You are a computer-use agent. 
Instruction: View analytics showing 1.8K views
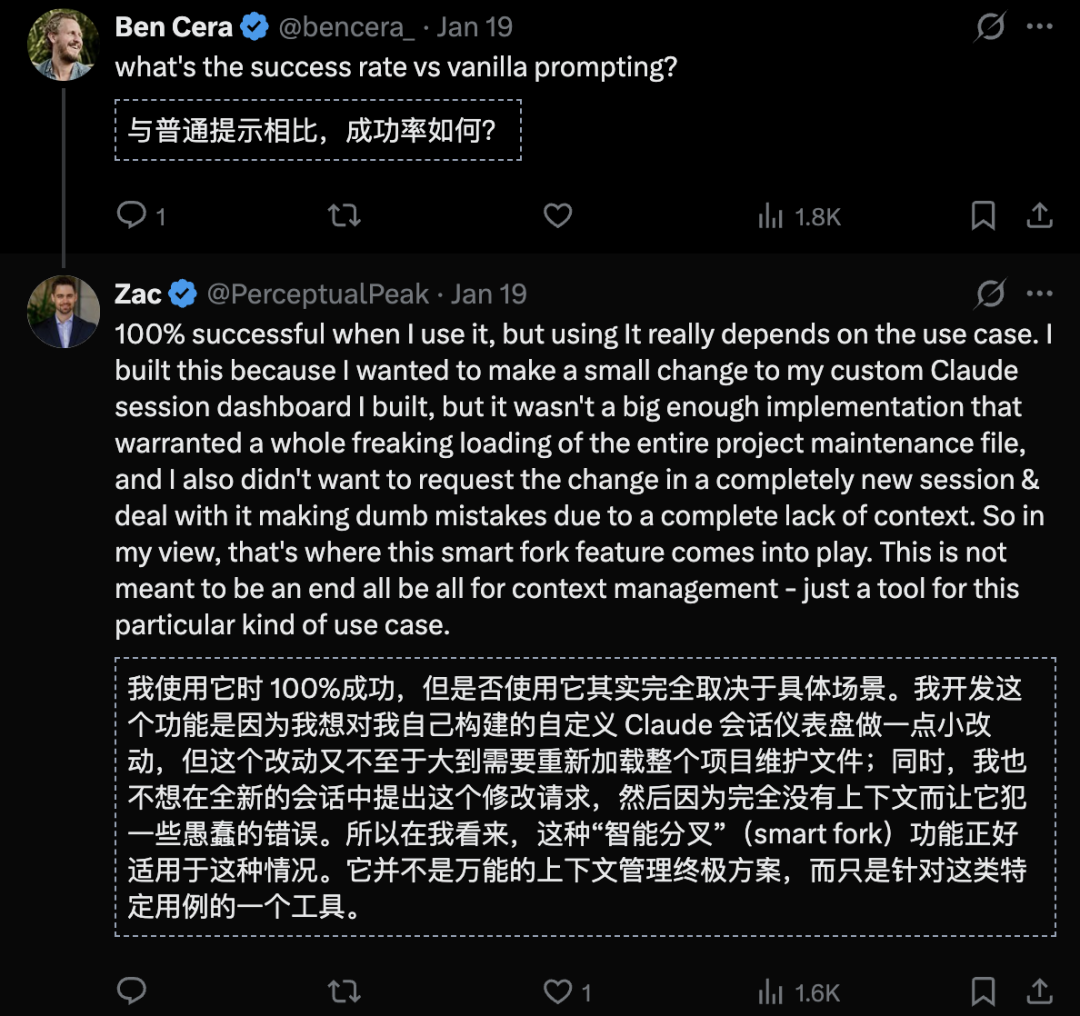point(799,216)
